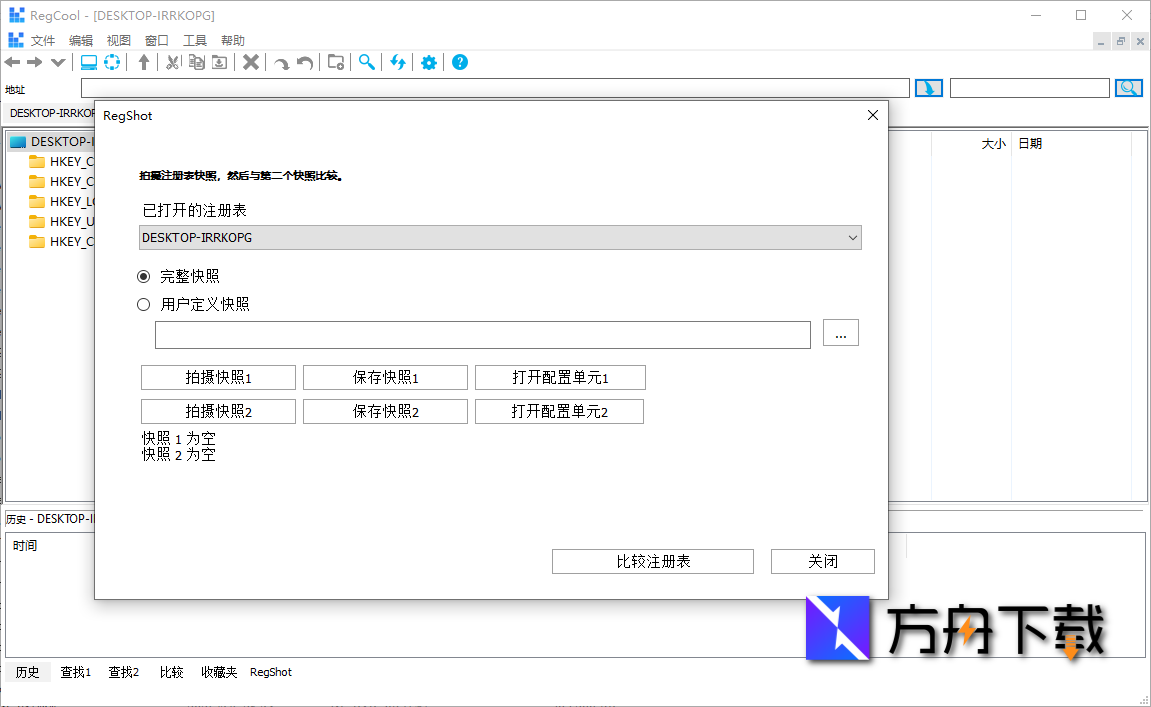1151x707 pixels.
Task: Open the 工具 menu
Action: (194, 40)
